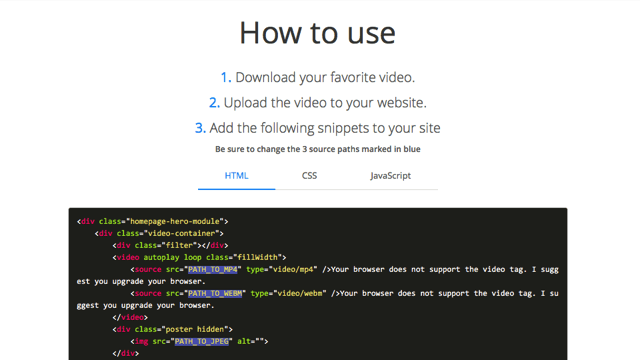Click the closing </video> tag
This screenshot has height=360, width=640.
click(130, 317)
